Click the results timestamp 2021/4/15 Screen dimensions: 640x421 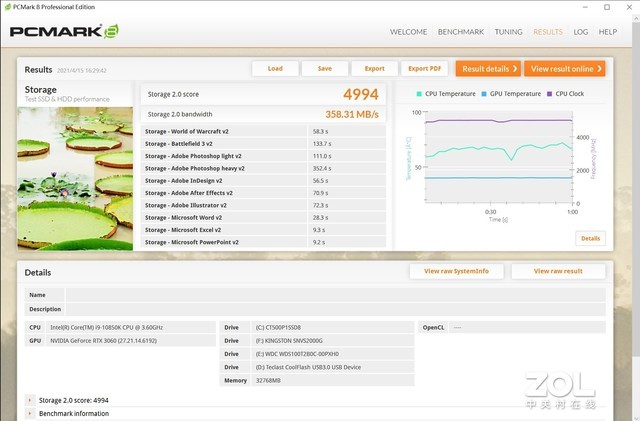(x=82, y=71)
